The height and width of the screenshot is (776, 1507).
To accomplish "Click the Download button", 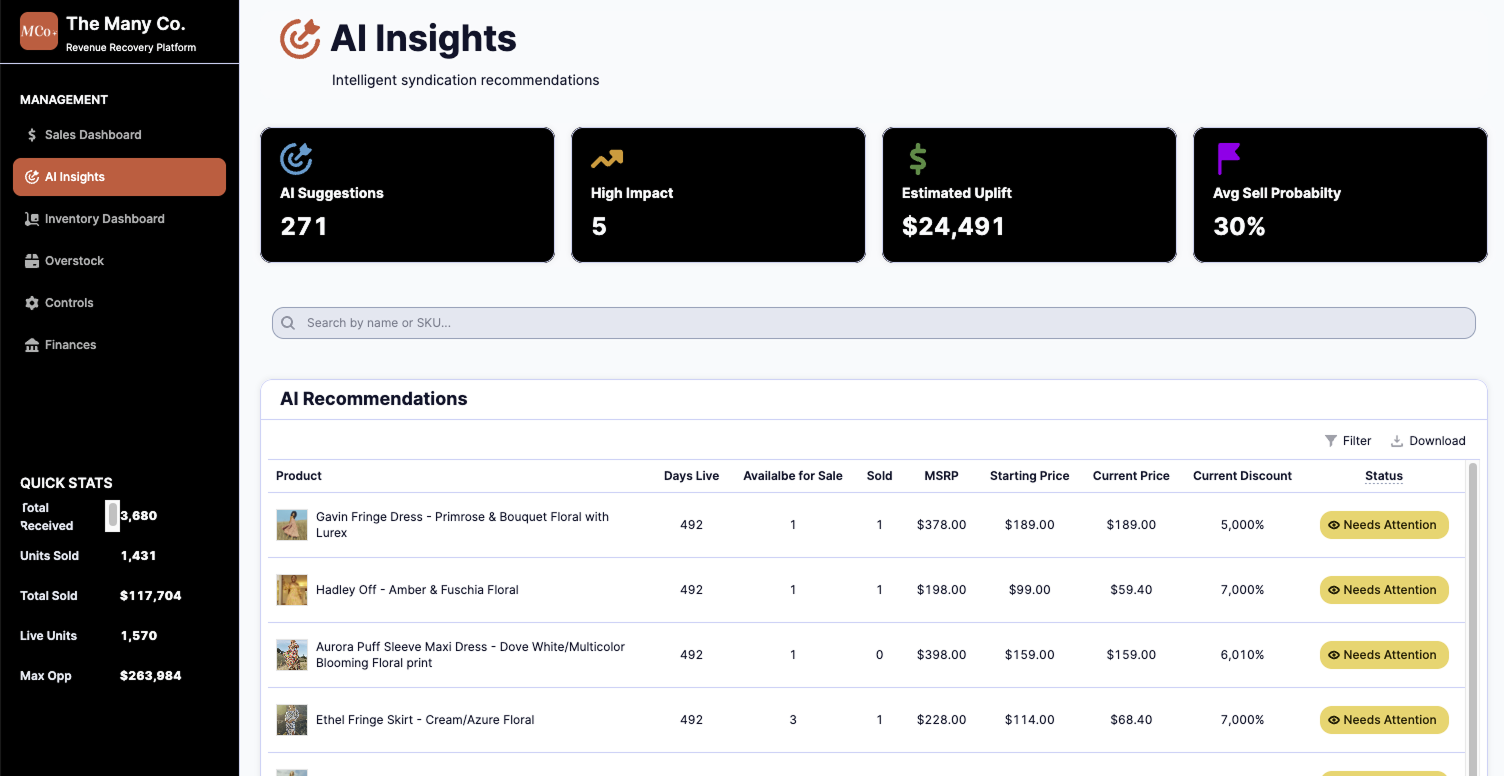I will [x=1428, y=441].
